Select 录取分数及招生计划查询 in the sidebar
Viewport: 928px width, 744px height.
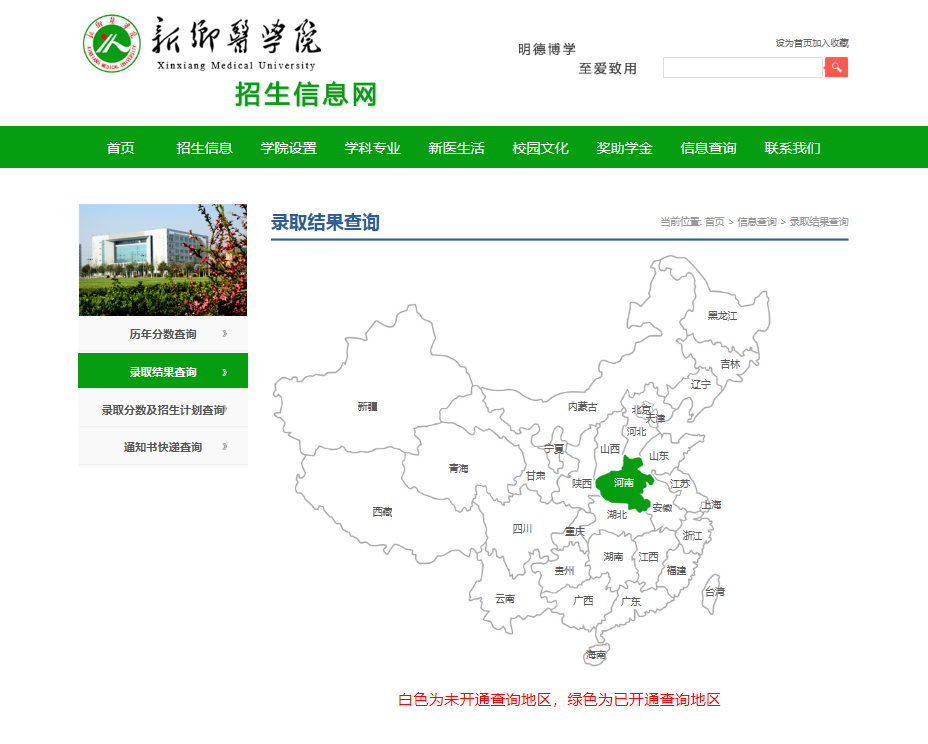point(163,410)
